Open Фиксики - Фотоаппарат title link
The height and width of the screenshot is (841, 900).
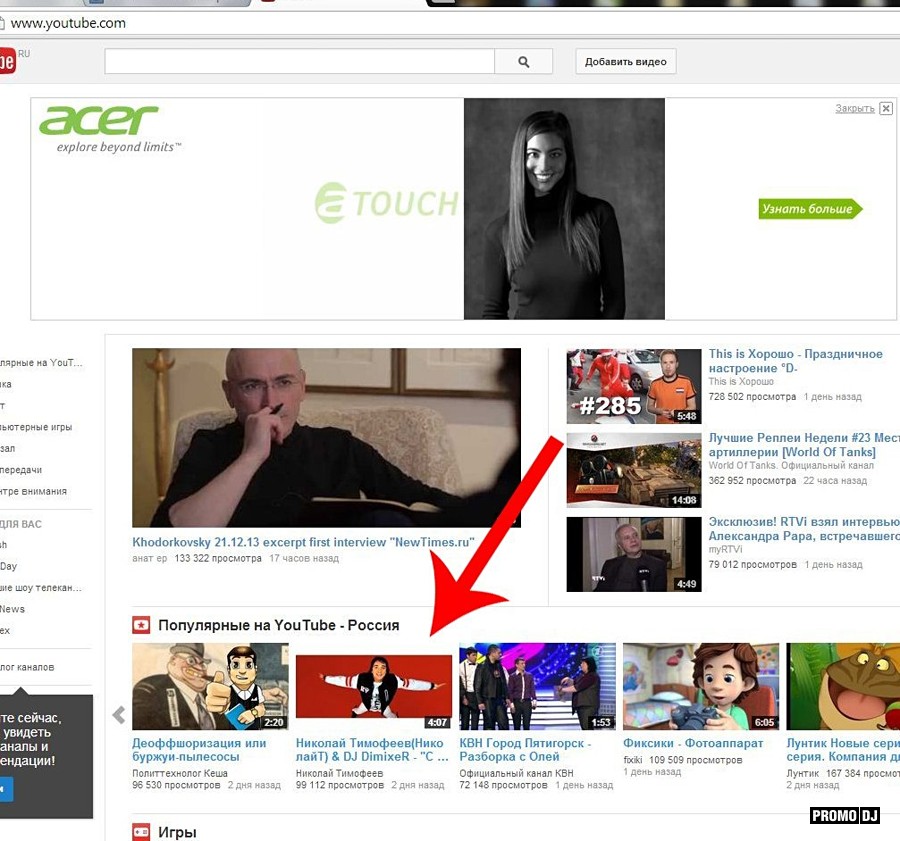[x=693, y=743]
